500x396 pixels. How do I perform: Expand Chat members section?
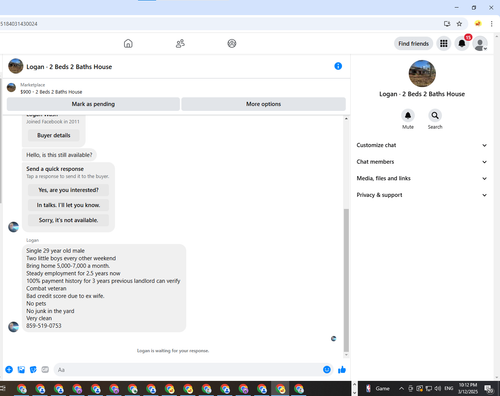[422, 162]
